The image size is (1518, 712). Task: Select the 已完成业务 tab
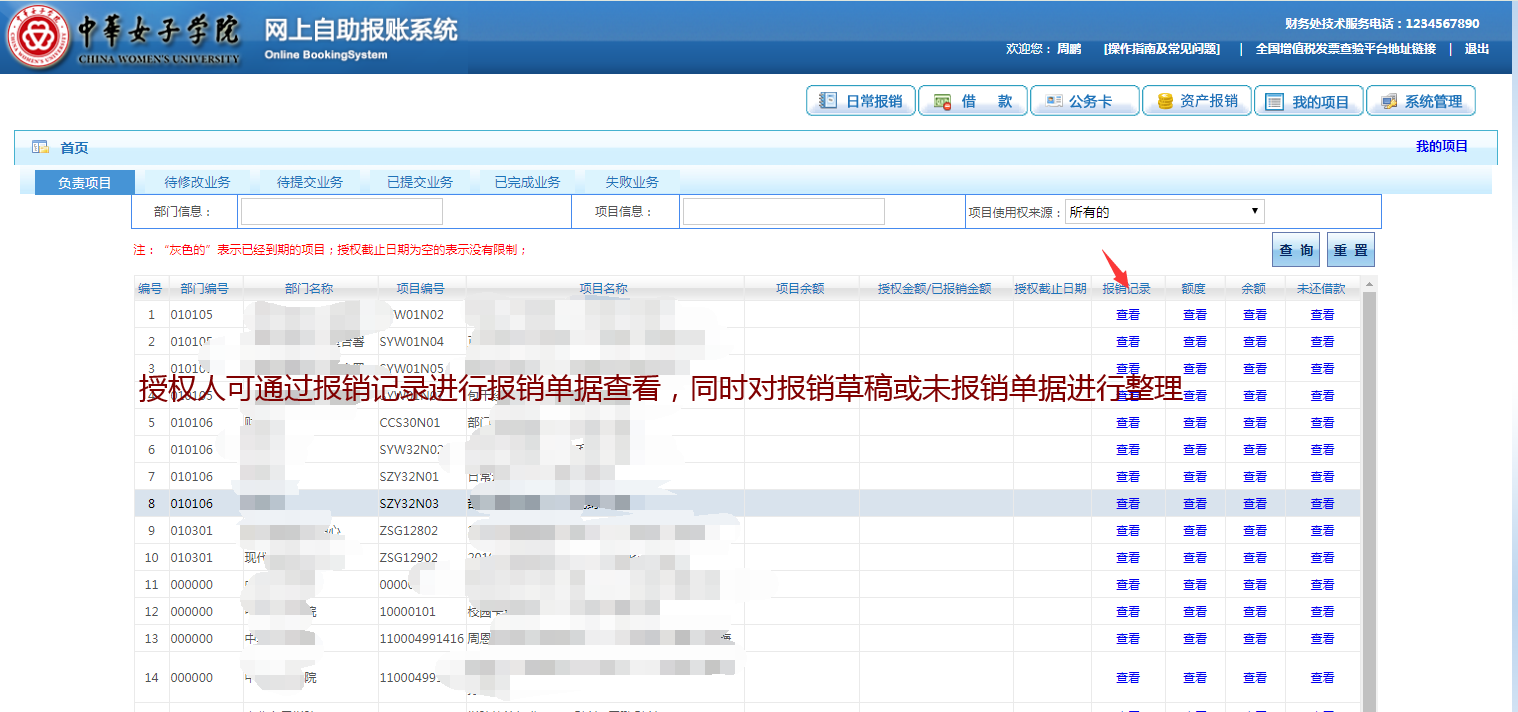point(526,182)
